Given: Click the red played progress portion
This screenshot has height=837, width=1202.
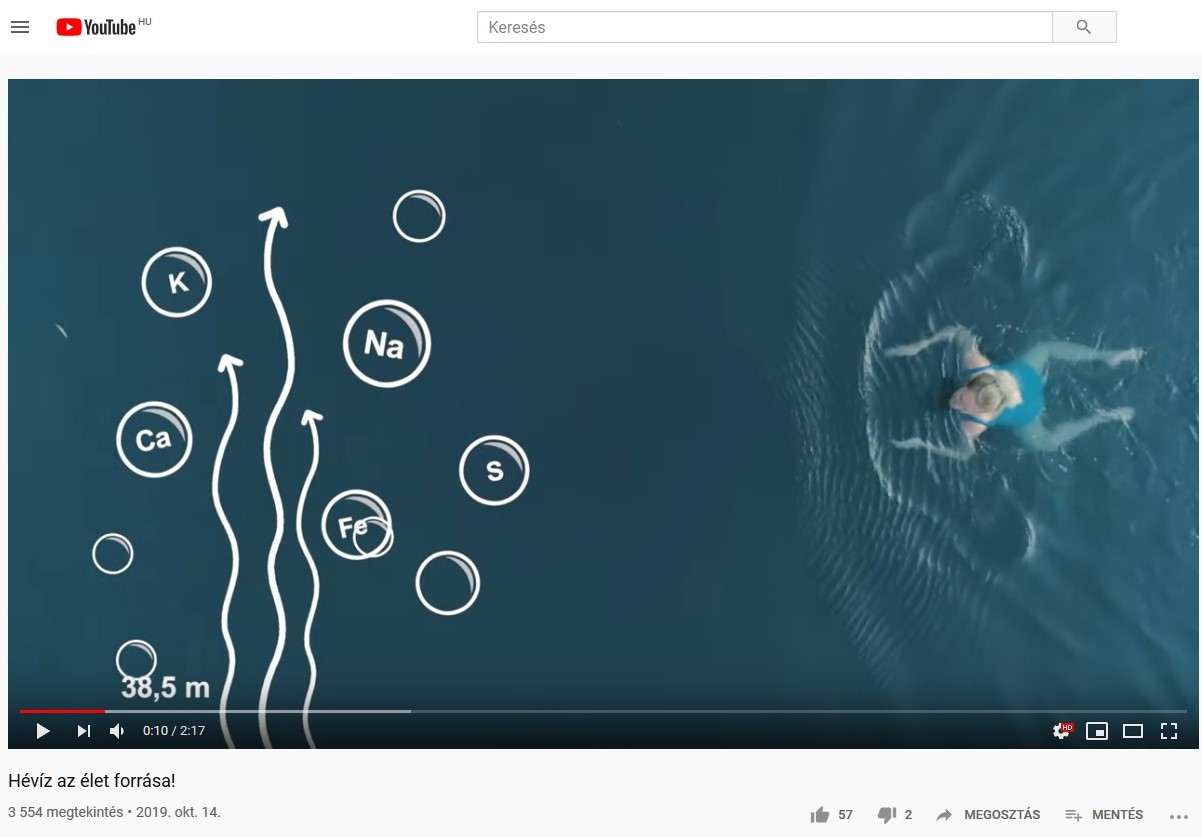Looking at the screenshot, I should (x=62, y=711).
